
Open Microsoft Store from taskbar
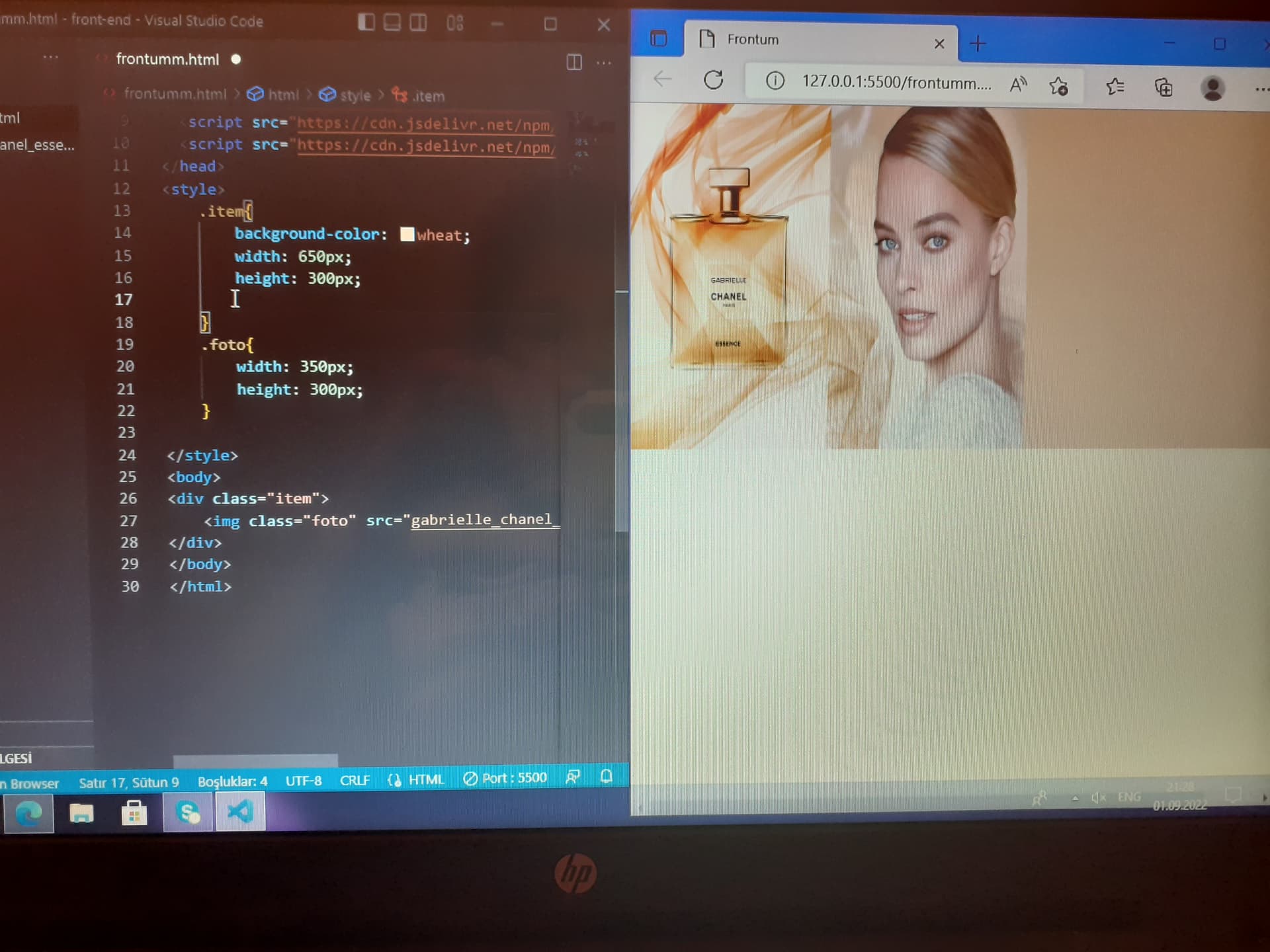point(134,813)
